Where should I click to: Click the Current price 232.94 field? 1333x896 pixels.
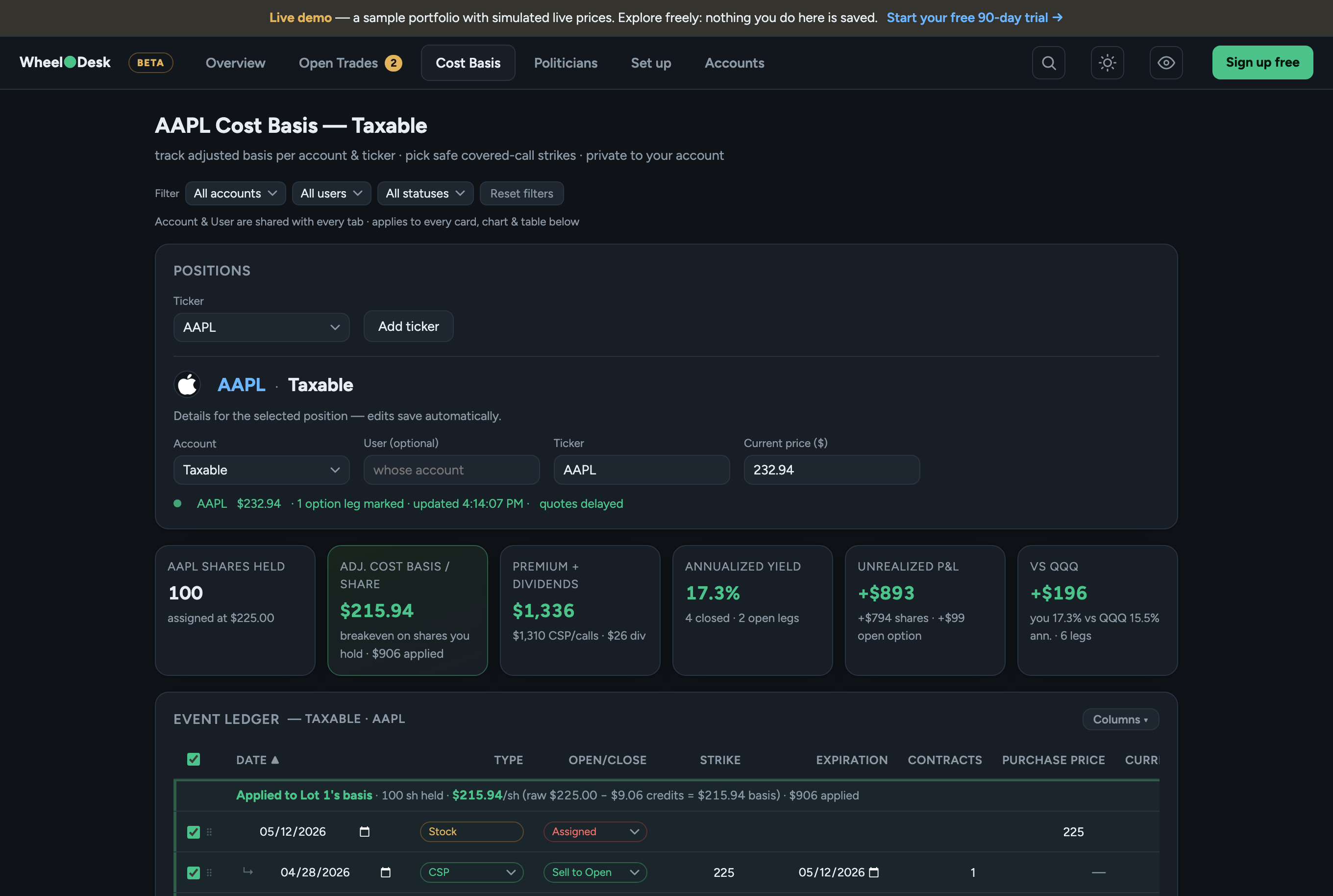[831, 470]
